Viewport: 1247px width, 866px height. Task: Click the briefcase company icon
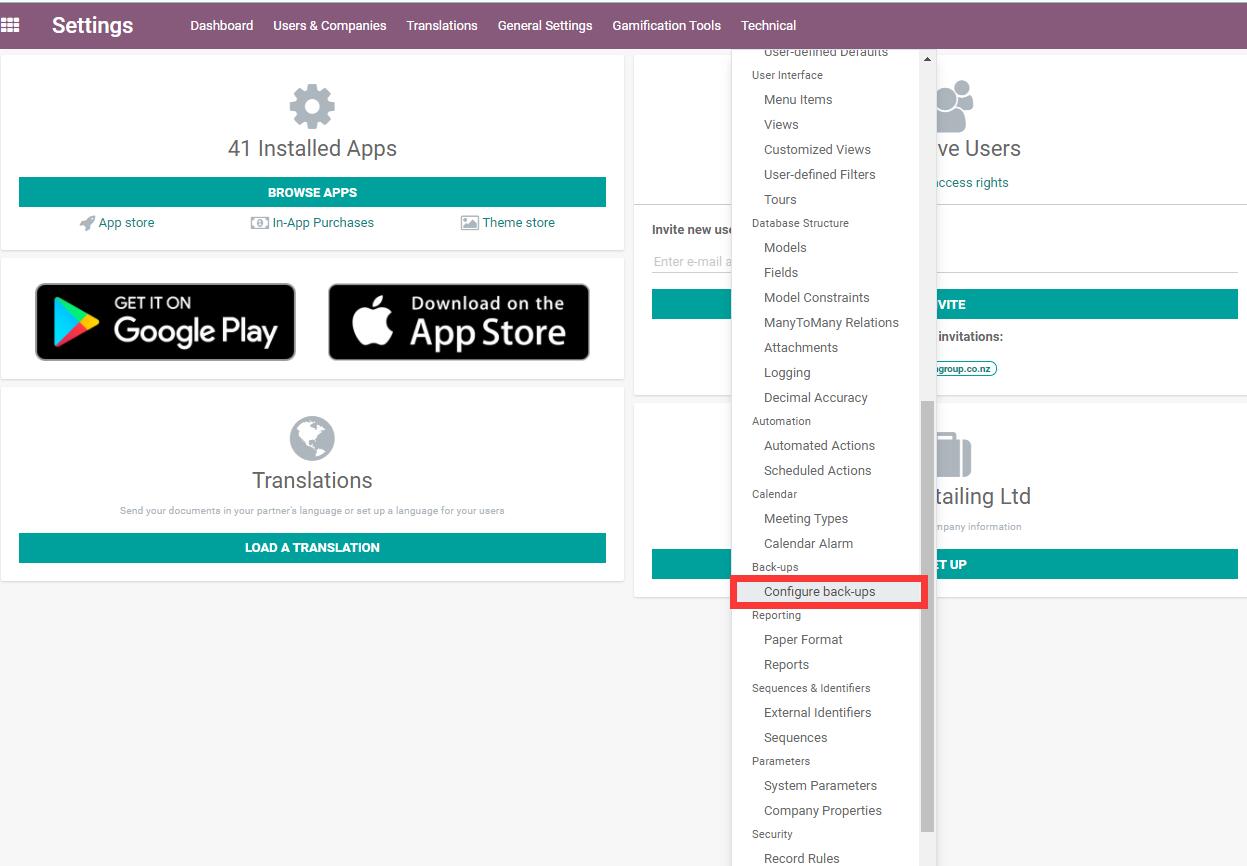coord(954,454)
